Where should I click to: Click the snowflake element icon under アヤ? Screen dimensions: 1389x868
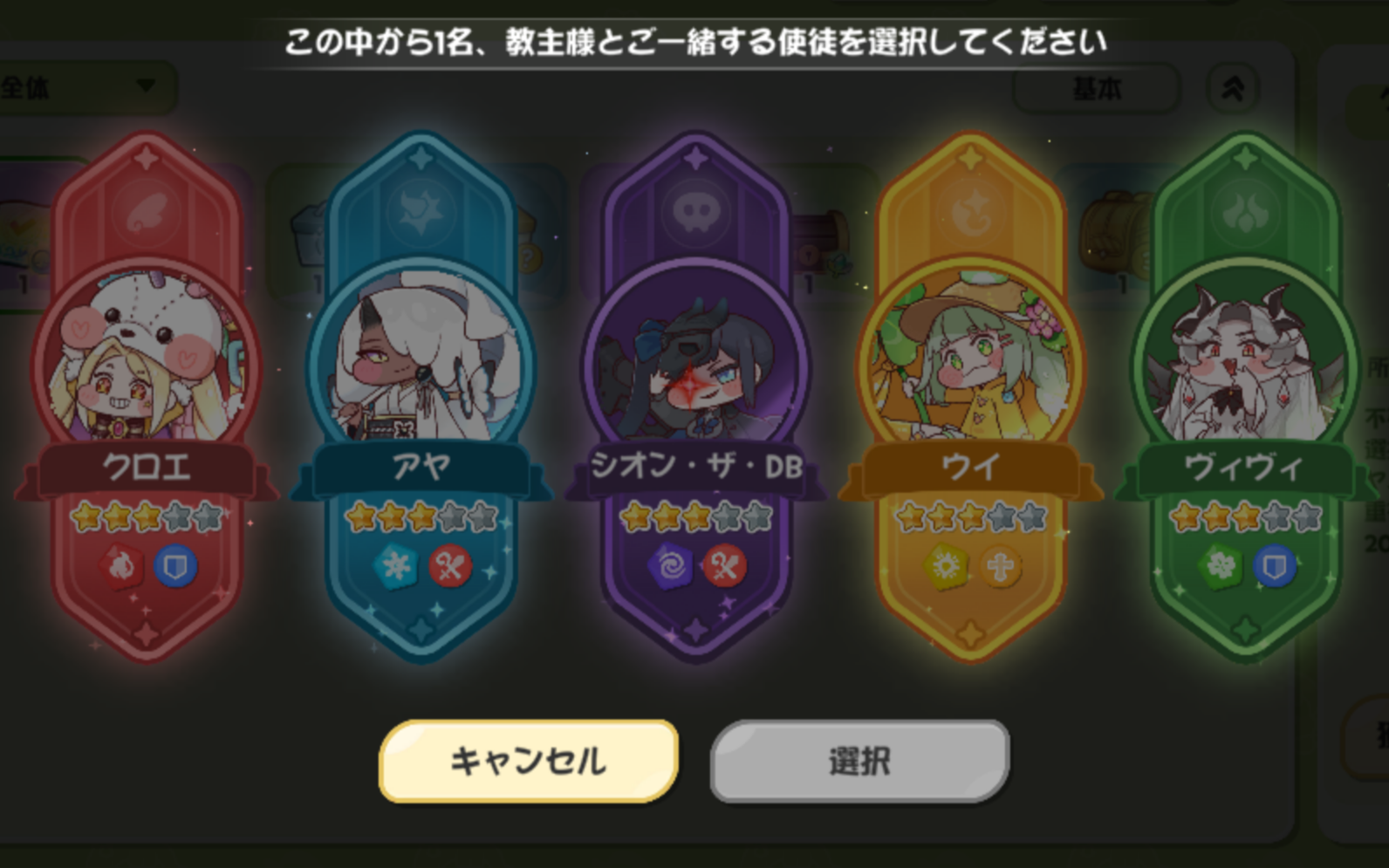coord(397,568)
